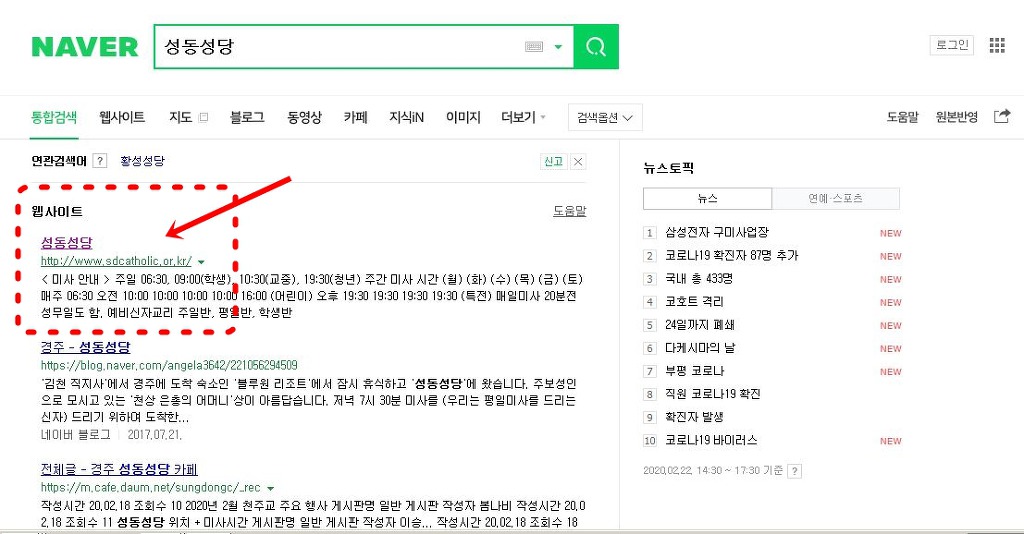This screenshot has height=534, width=1024.
Task: Expand arrow next to sdcatholic.or.kr URL
Action: pyautogui.click(x=201, y=262)
